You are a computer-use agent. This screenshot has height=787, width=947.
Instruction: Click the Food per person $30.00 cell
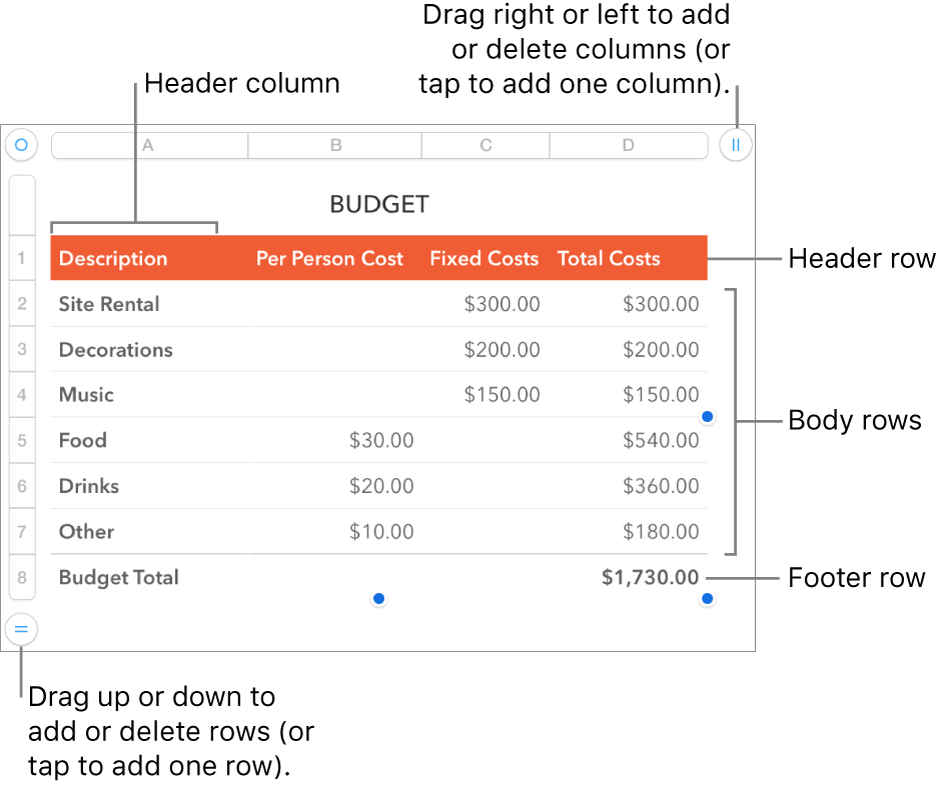pyautogui.click(x=335, y=440)
